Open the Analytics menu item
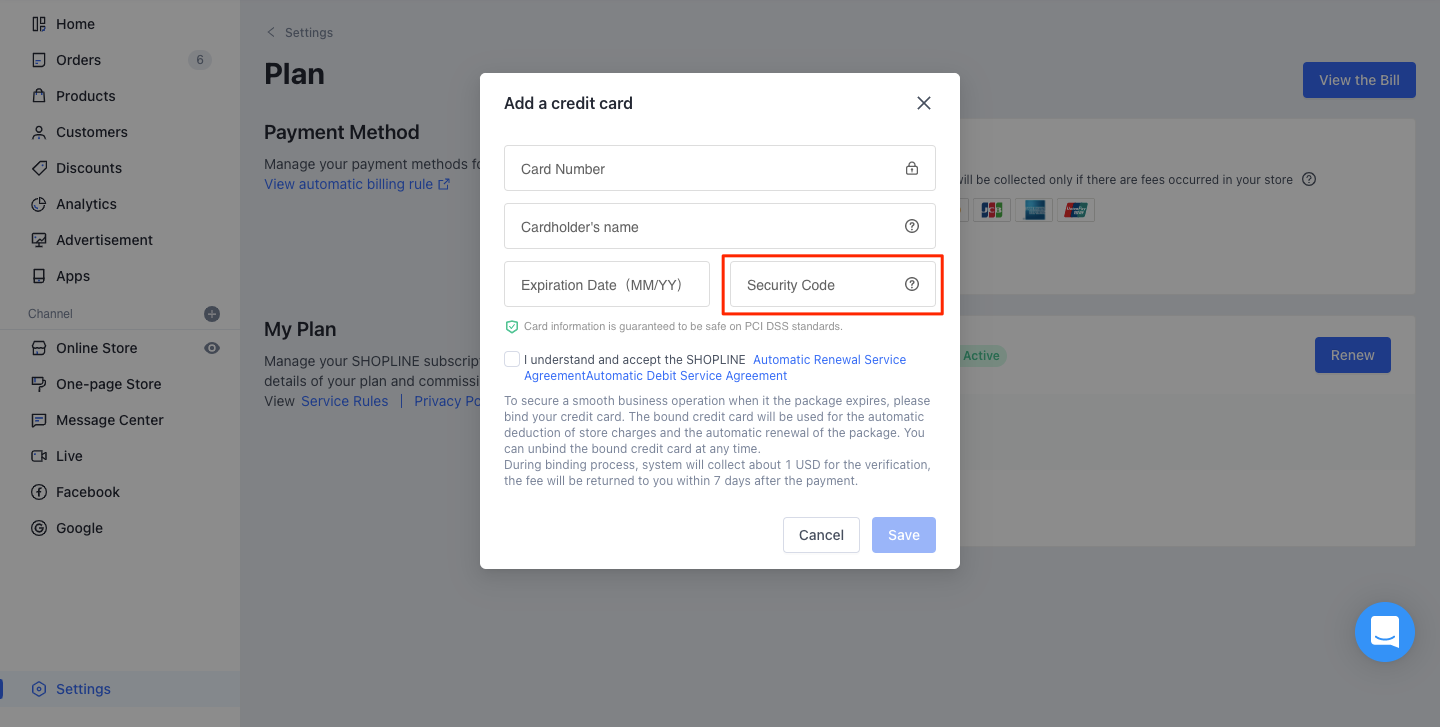1440x727 pixels. tap(86, 204)
